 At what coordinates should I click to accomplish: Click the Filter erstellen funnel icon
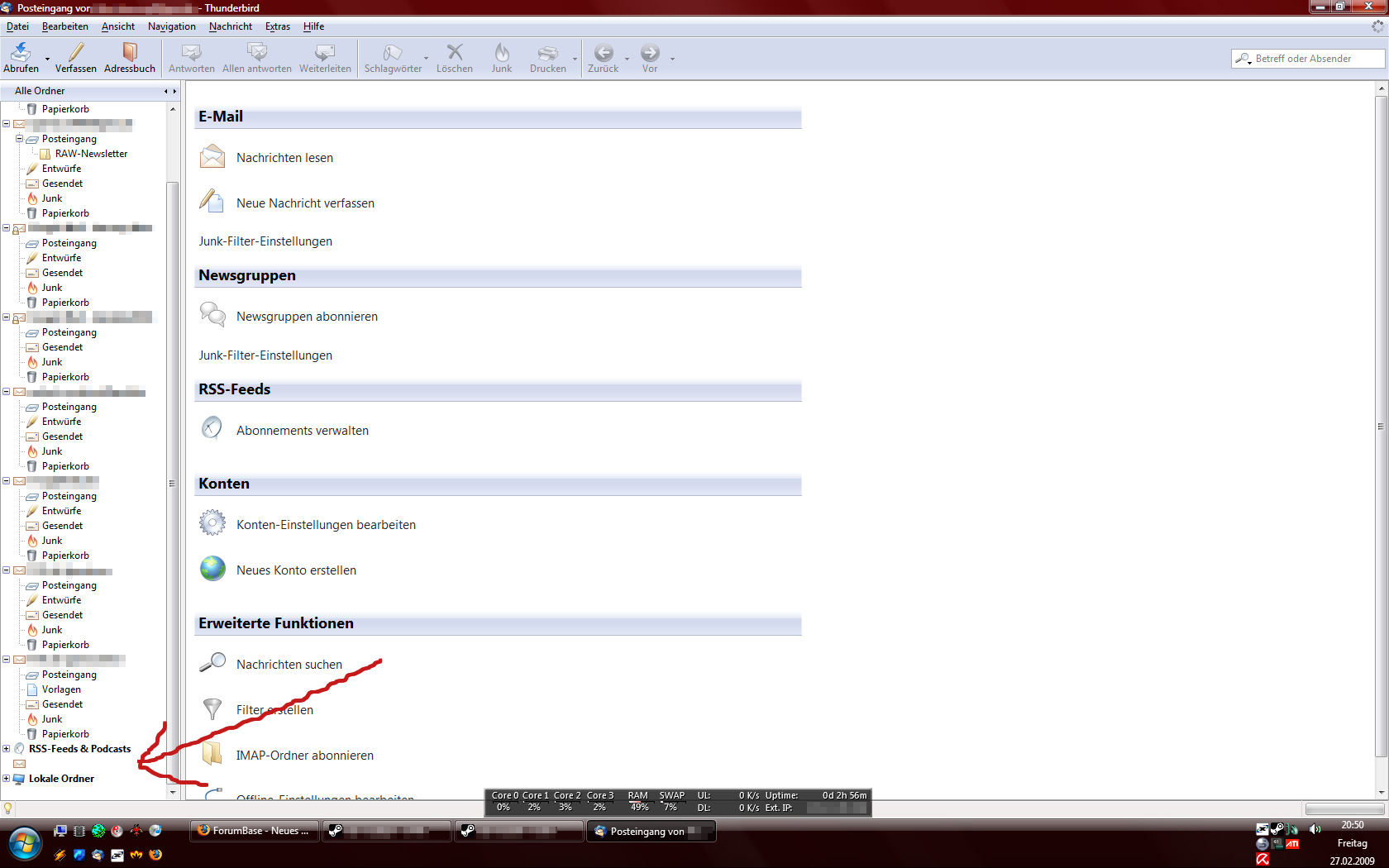[212, 708]
